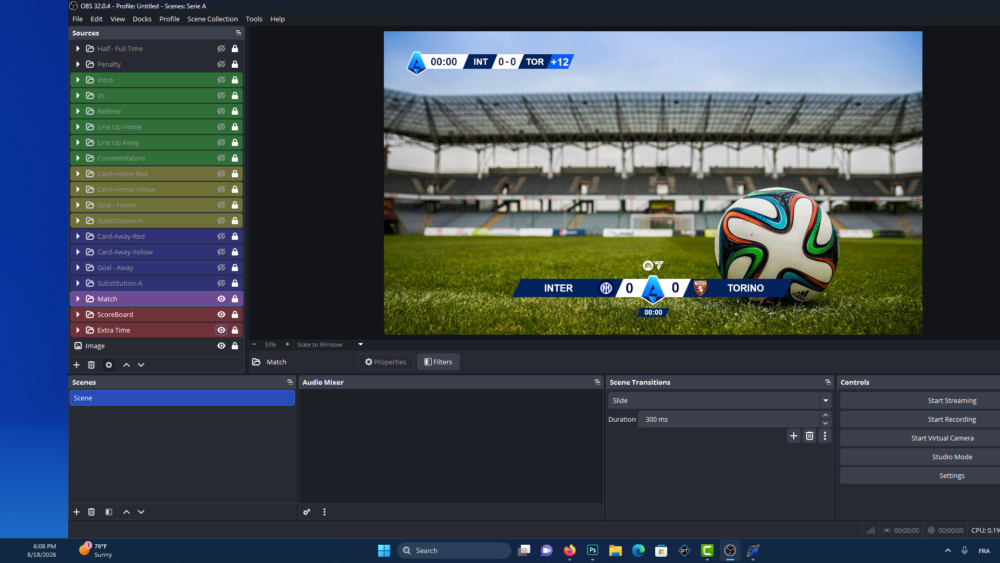
Task: Zoom in the preview with the plus icon
Action: 287,344
